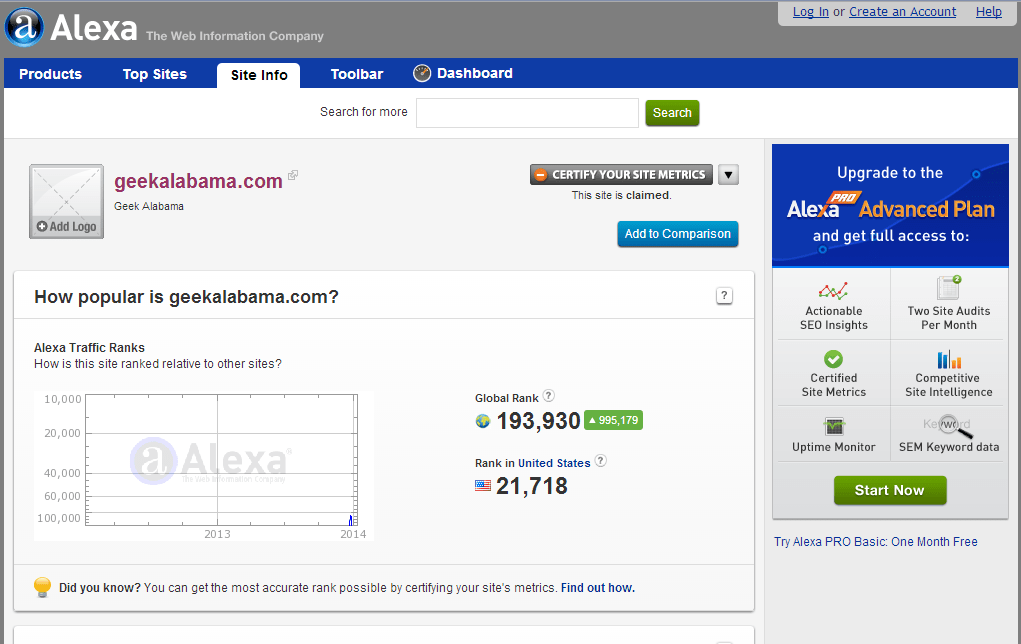
Task: Click the Find out how link
Action: click(x=598, y=588)
